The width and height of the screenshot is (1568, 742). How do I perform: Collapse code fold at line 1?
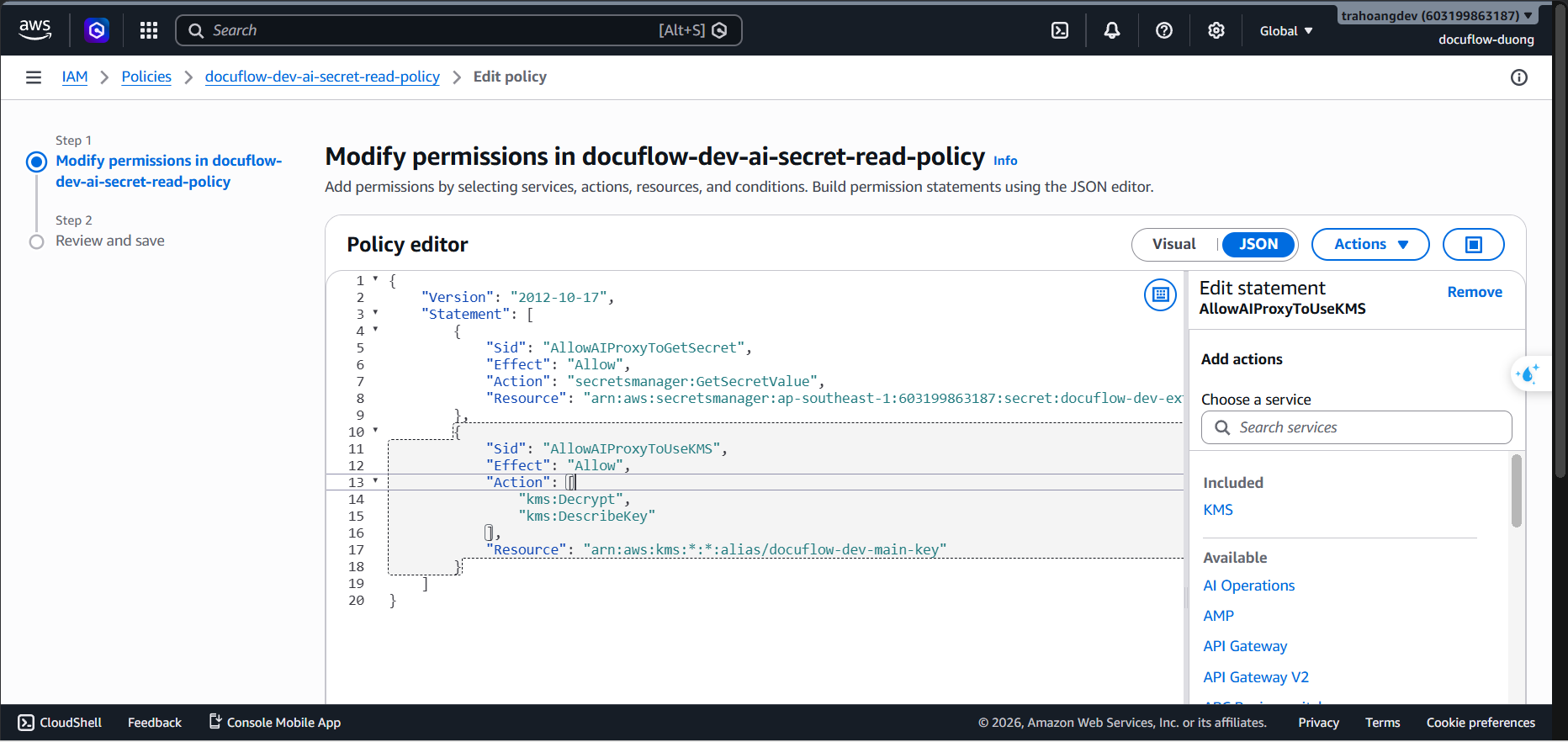tap(375, 278)
